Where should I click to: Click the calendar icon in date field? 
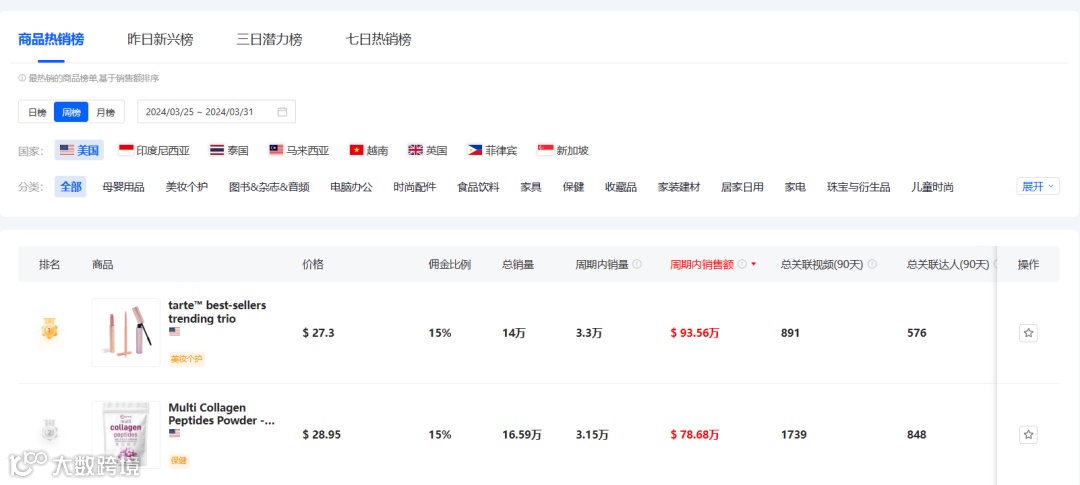point(282,112)
